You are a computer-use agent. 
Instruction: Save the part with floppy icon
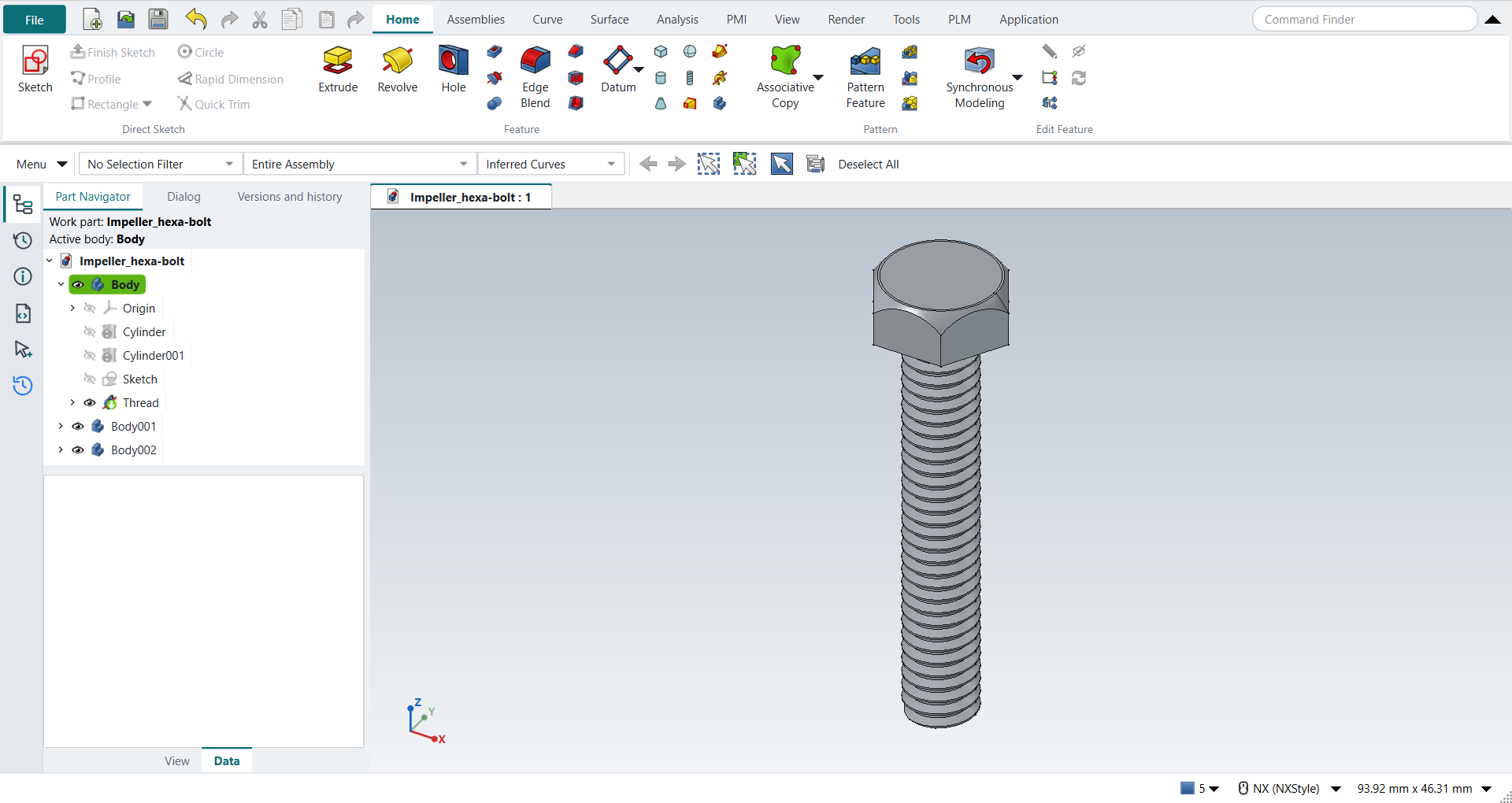click(x=158, y=20)
